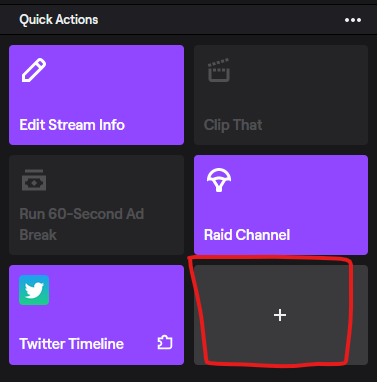Click the Twitter bird icon

34,290
